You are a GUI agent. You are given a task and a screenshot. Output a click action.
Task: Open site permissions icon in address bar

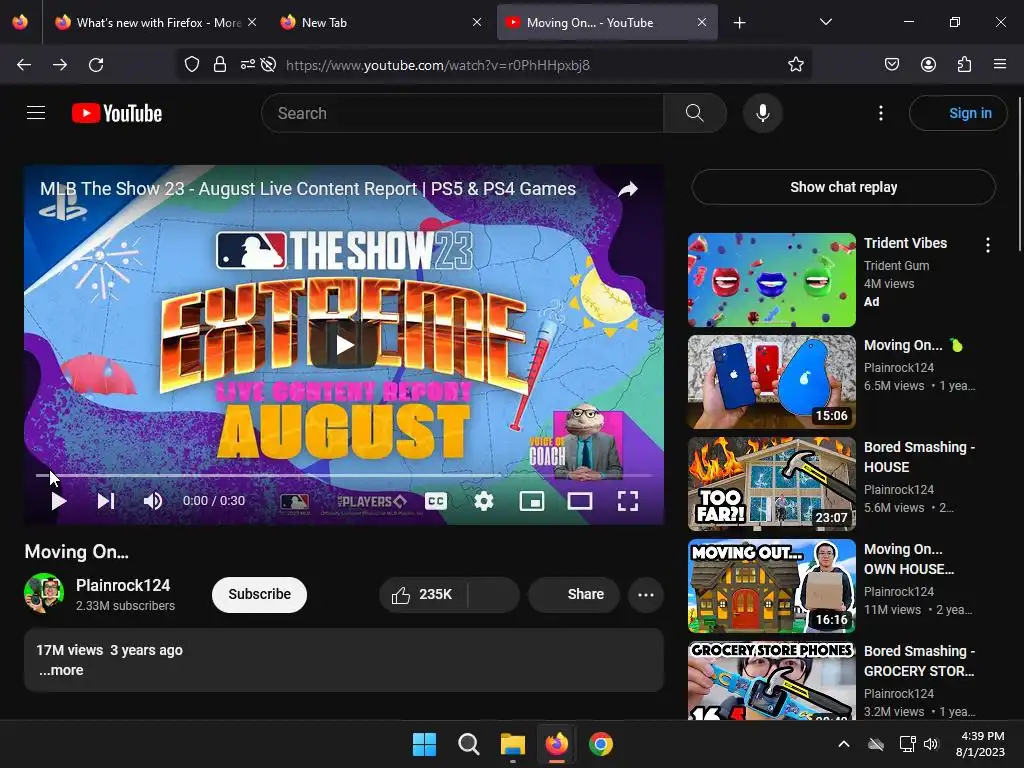tap(248, 65)
